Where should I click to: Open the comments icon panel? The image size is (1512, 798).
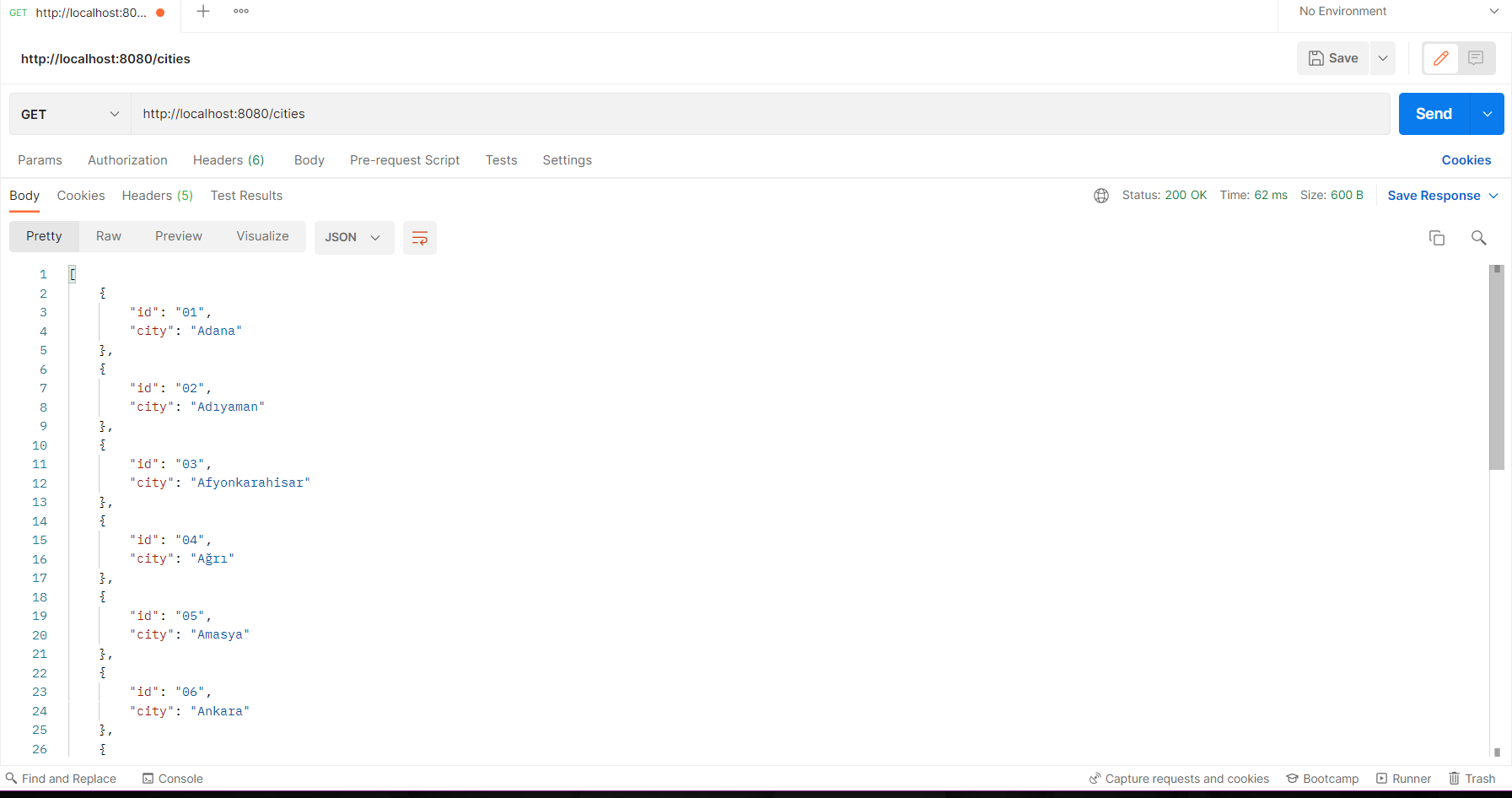1476,58
